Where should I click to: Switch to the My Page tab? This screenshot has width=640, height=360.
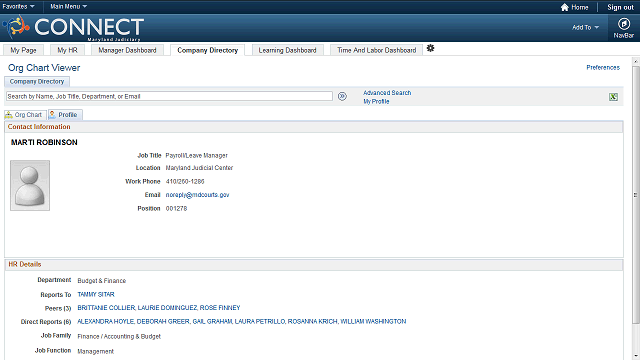[23, 50]
